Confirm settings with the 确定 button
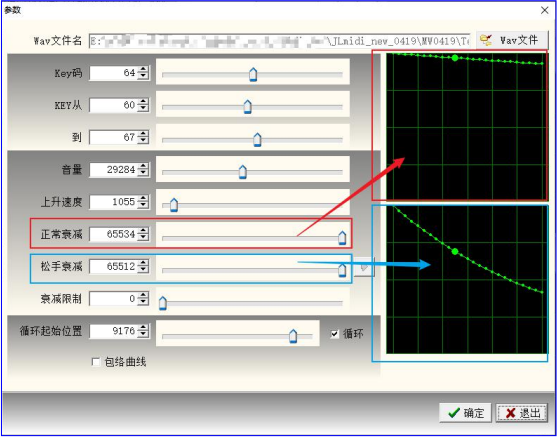Screen dimensions: 557x437 [465, 413]
